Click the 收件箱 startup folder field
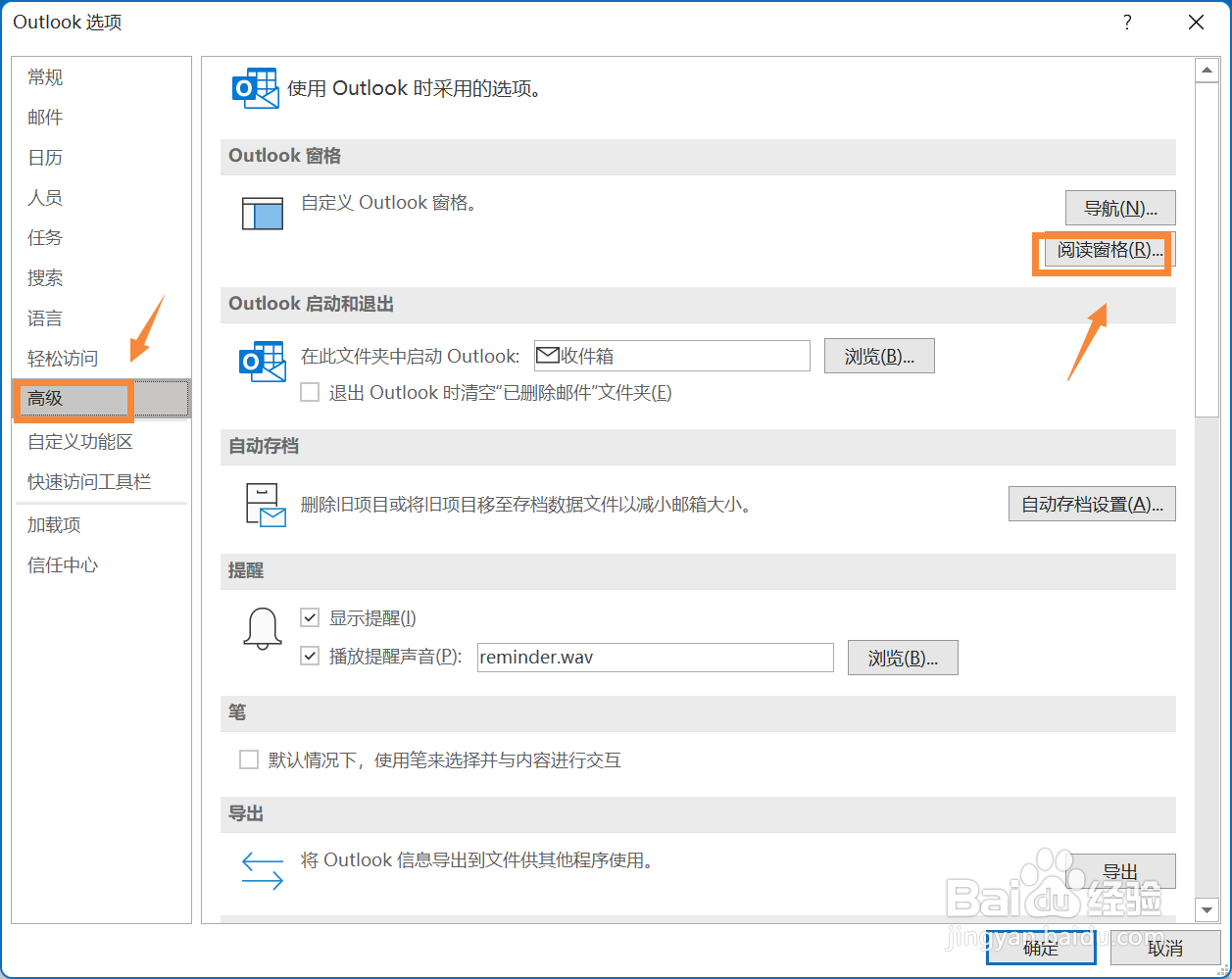This screenshot has width=1232, height=979. tap(672, 356)
